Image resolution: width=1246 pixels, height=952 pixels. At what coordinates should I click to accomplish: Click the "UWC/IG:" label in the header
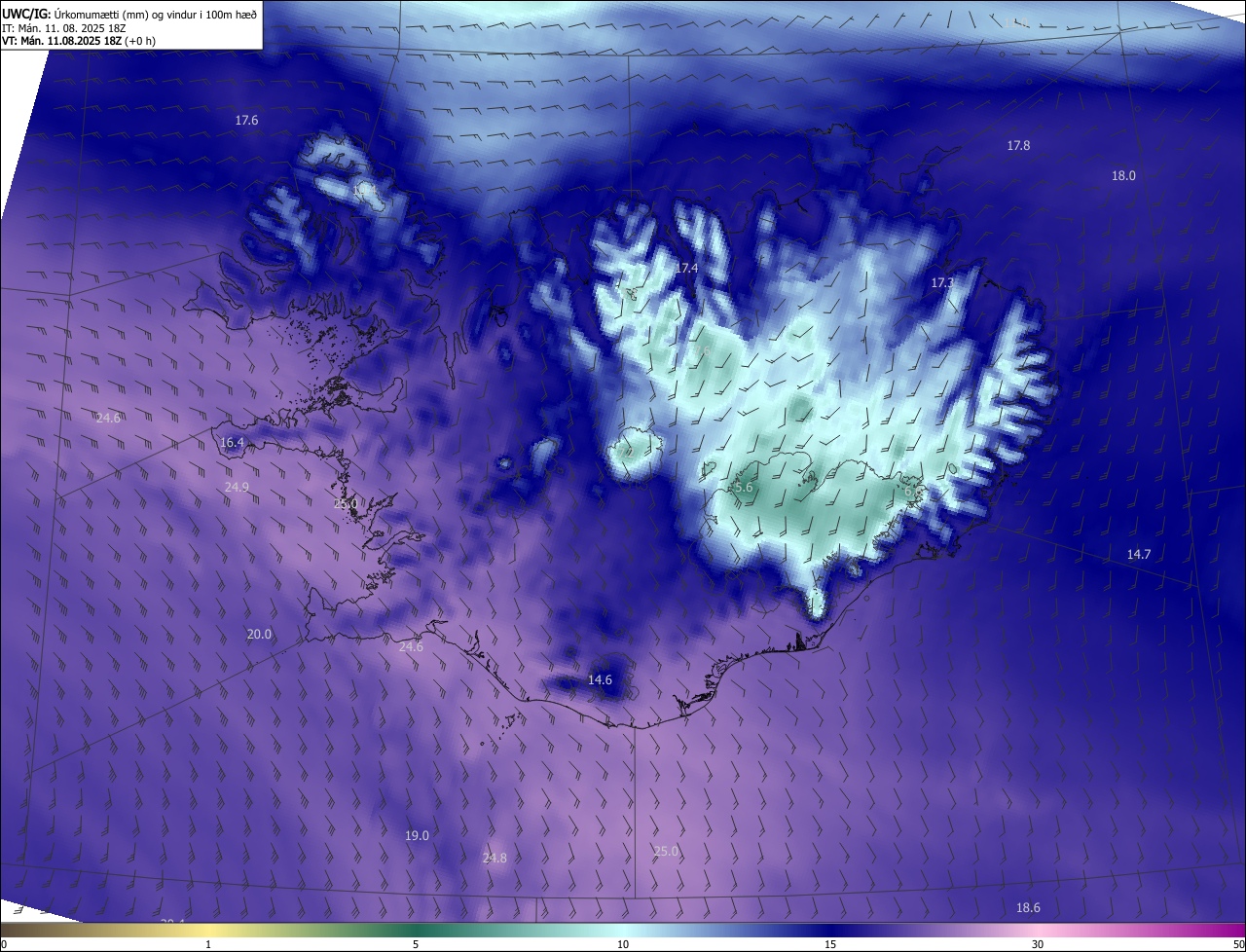(x=25, y=14)
